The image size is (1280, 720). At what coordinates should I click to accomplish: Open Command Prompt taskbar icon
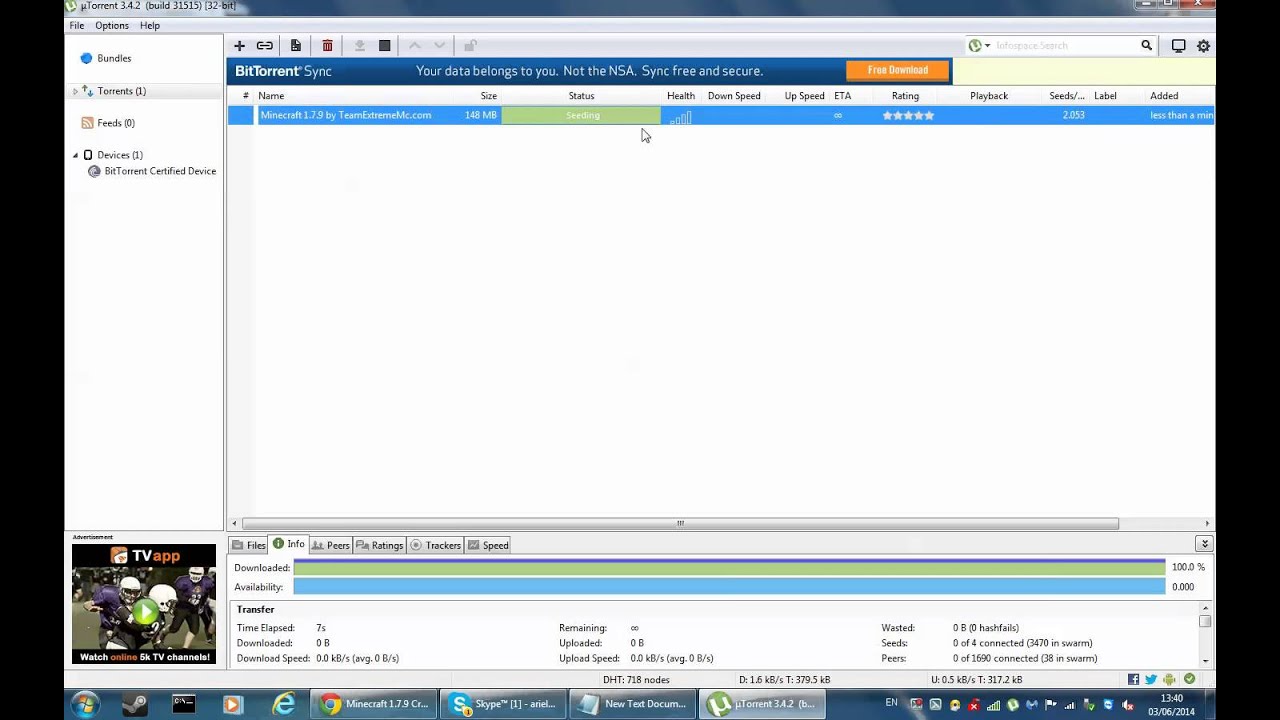pyautogui.click(x=184, y=704)
